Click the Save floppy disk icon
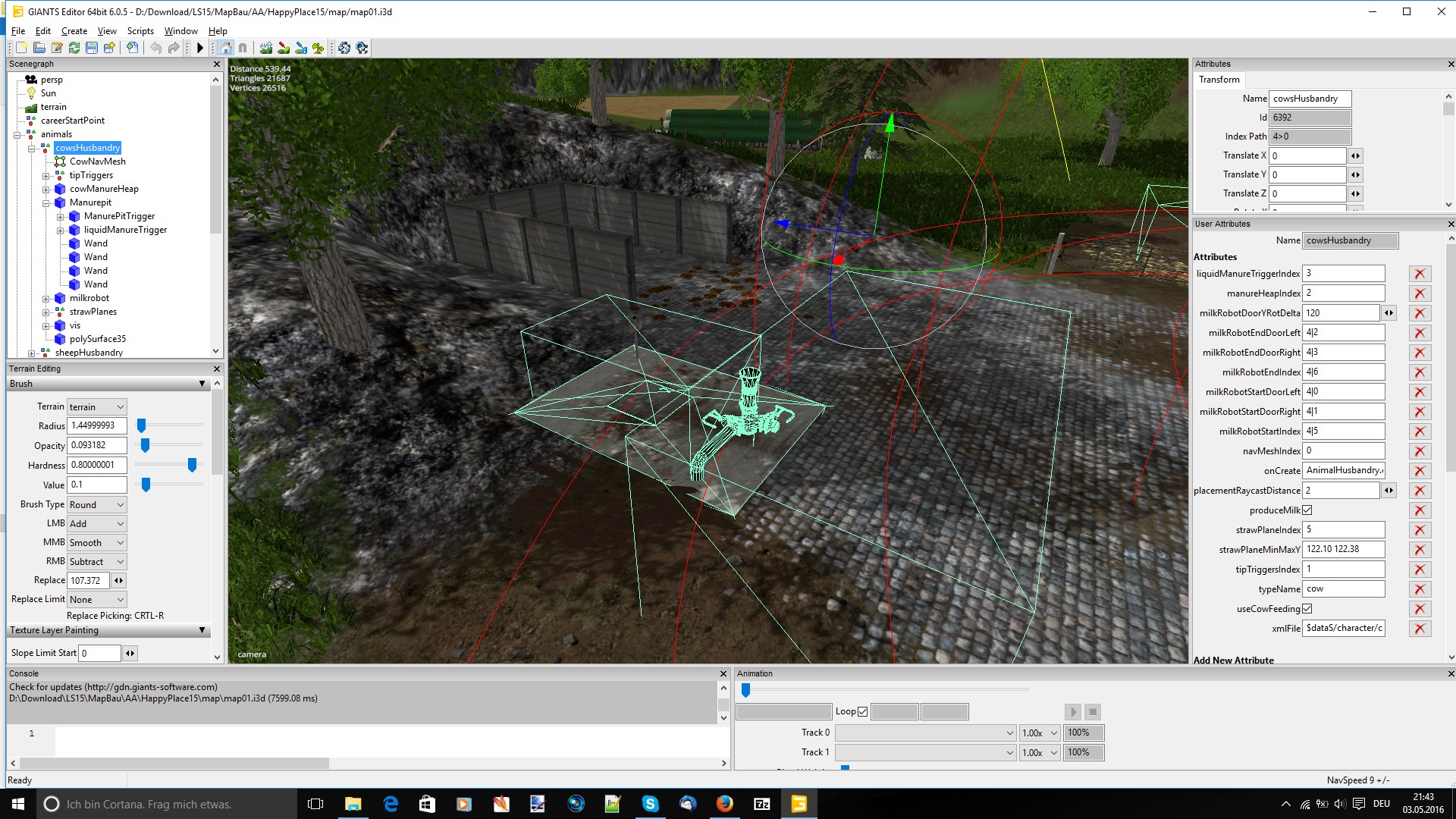This screenshot has height=819, width=1456. 92,48
